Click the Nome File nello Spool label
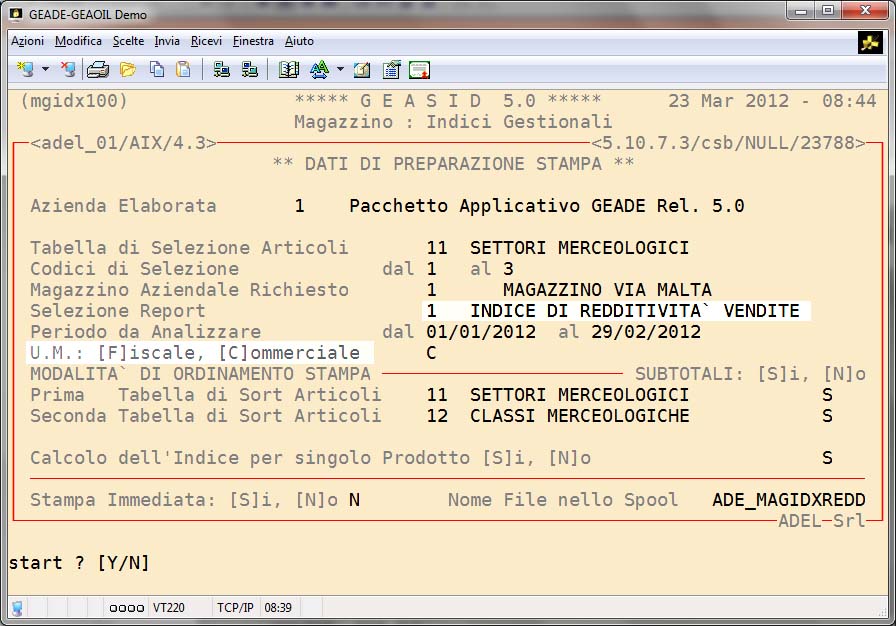The image size is (896, 626). (563, 500)
